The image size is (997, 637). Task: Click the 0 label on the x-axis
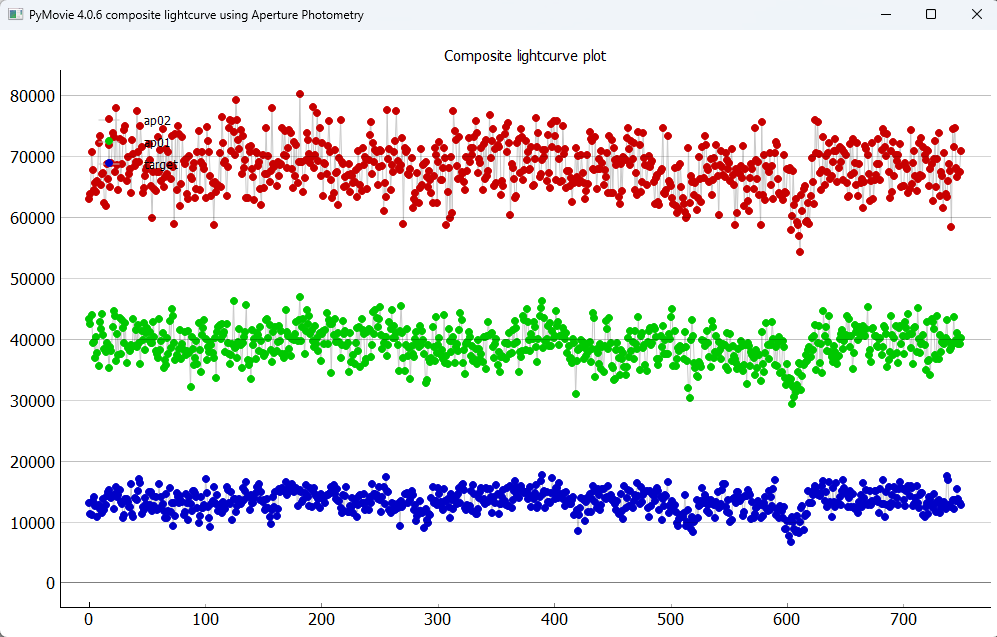[89, 619]
